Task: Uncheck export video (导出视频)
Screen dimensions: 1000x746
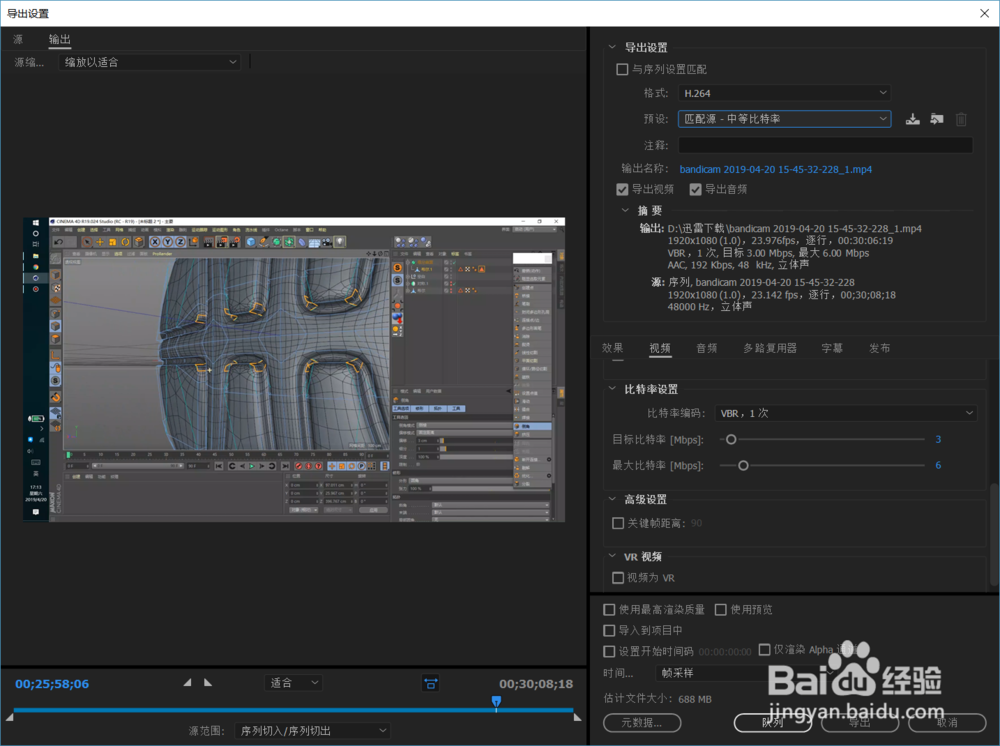Action: click(622, 189)
